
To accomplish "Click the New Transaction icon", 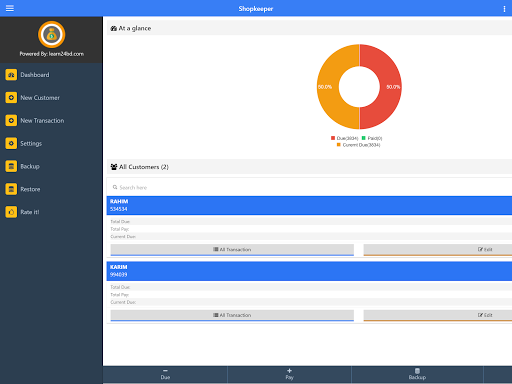I will tap(11, 120).
